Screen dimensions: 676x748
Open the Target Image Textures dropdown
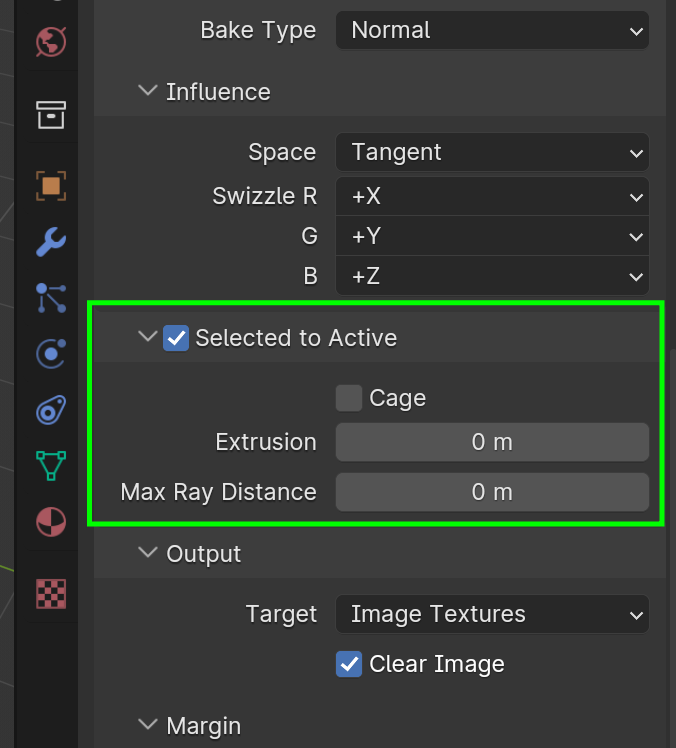tap(492, 614)
